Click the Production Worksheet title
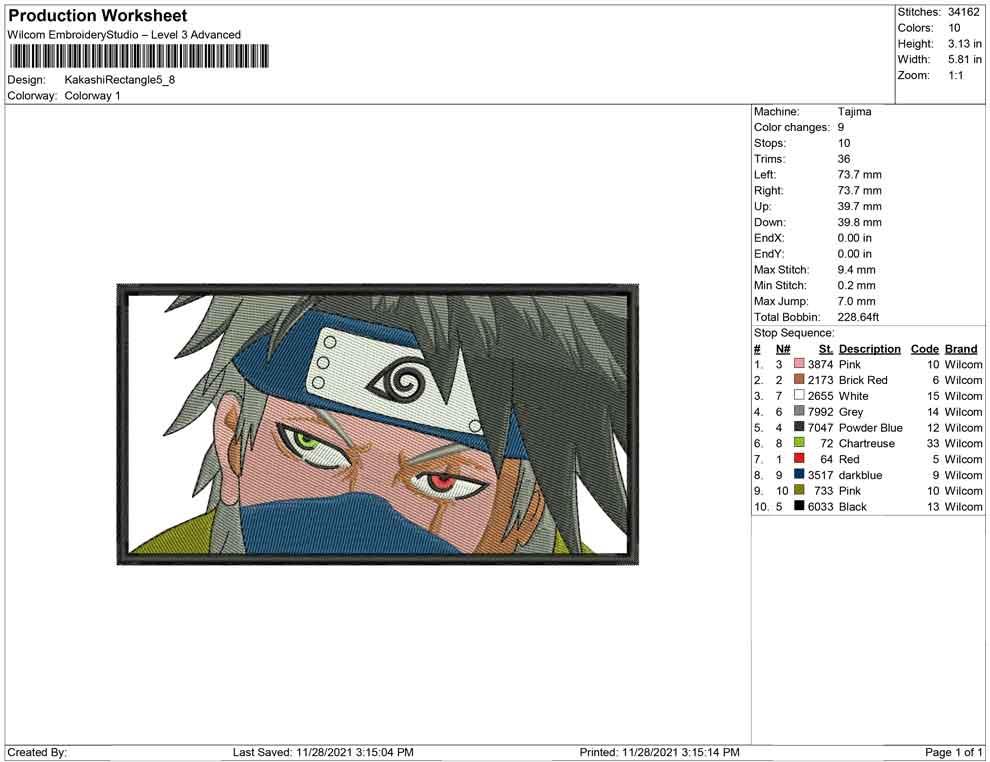Image resolution: width=990 pixels, height=762 pixels. tap(98, 16)
